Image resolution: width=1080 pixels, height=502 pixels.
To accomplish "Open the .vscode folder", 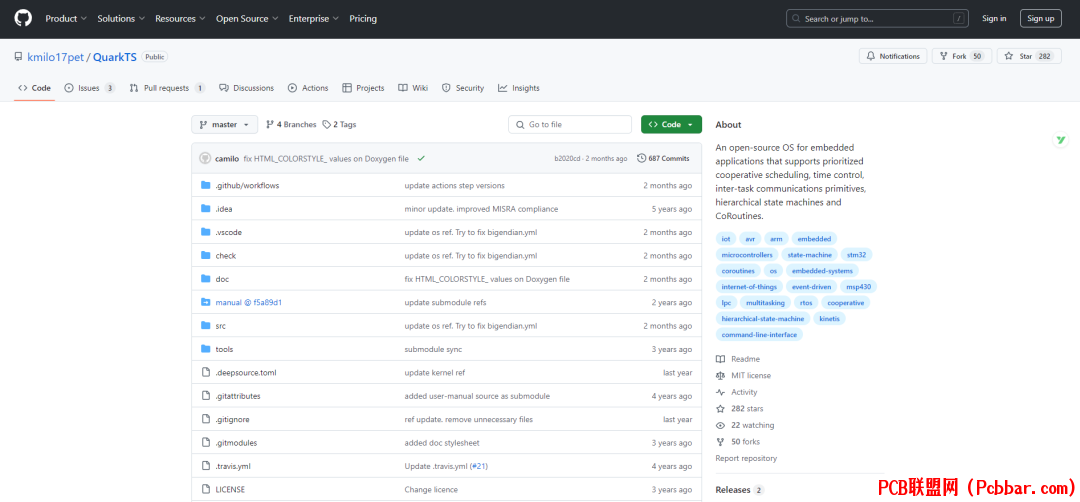I will point(229,232).
